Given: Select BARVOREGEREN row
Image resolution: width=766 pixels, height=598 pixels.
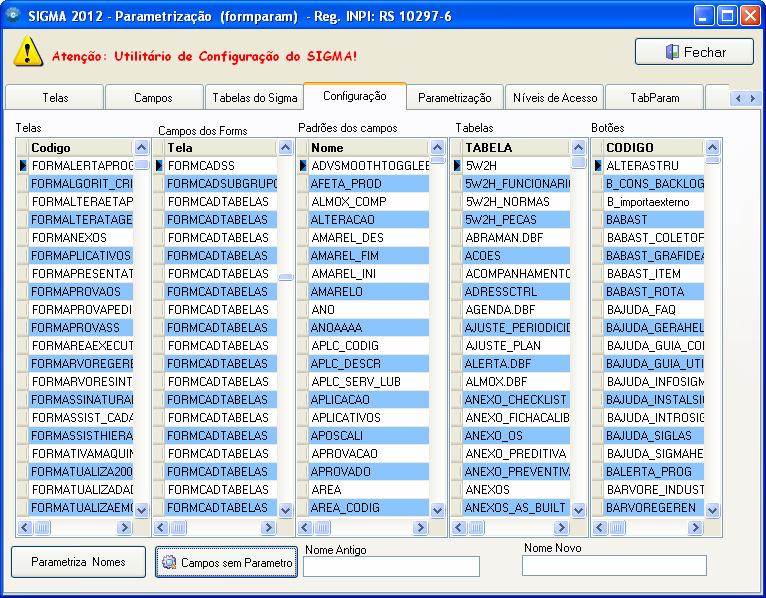Looking at the screenshot, I should [654, 508].
